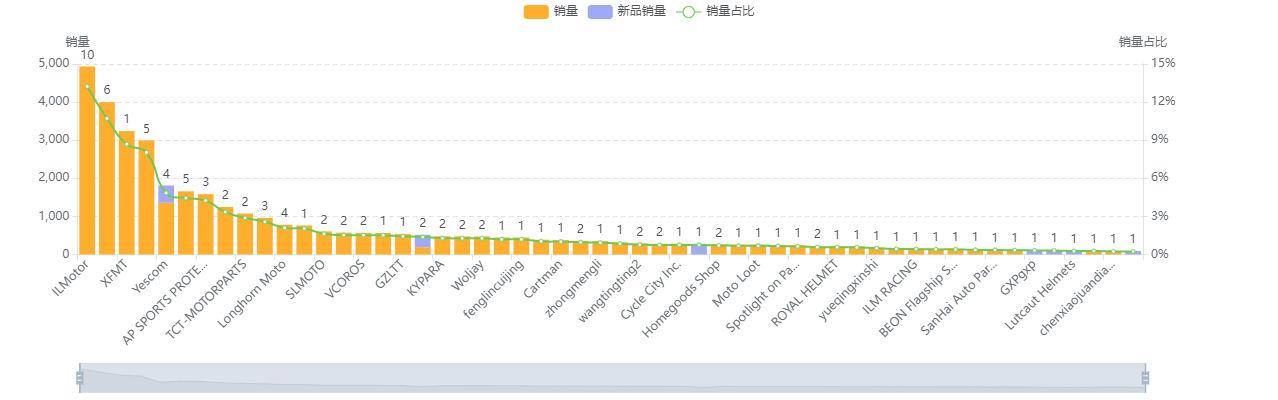The height and width of the screenshot is (400, 1278).
Task: Click the green line point on ILMotor bar
Action: 87,86
